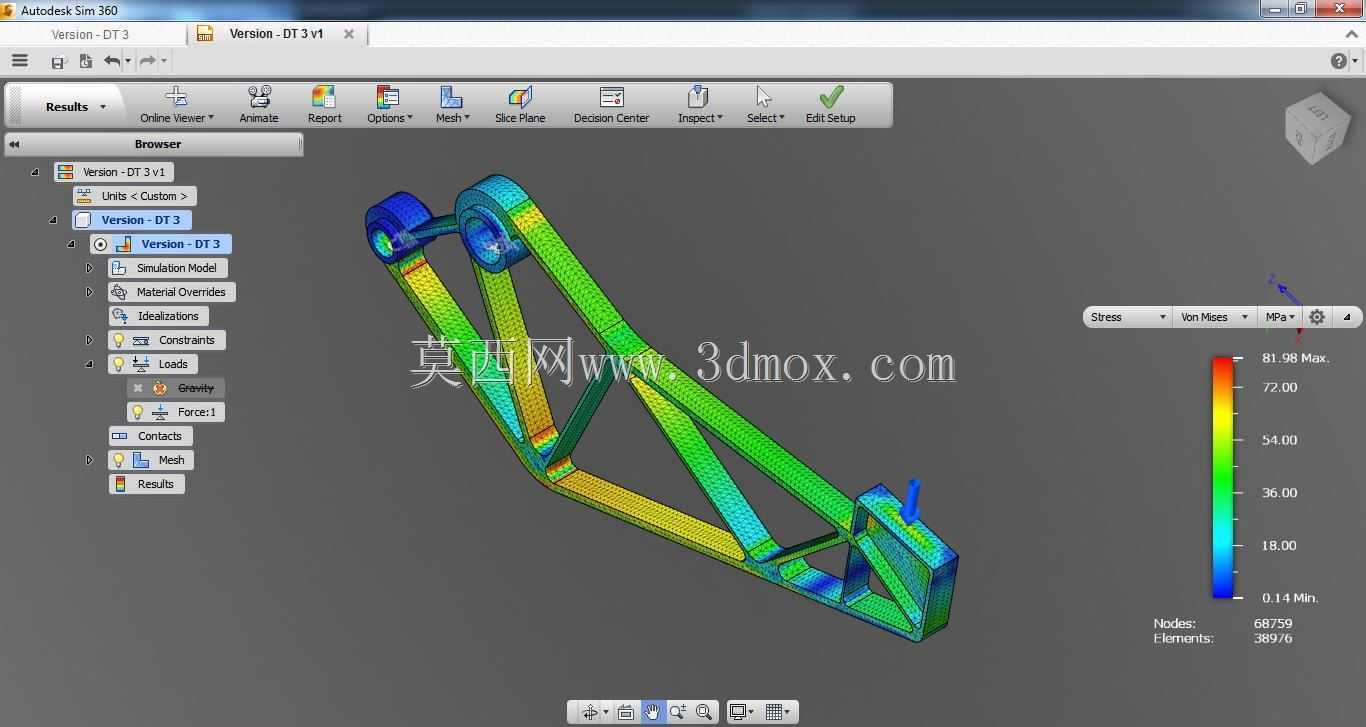Select the Force:1 load item
Image resolution: width=1366 pixels, height=727 pixels.
click(x=176, y=412)
